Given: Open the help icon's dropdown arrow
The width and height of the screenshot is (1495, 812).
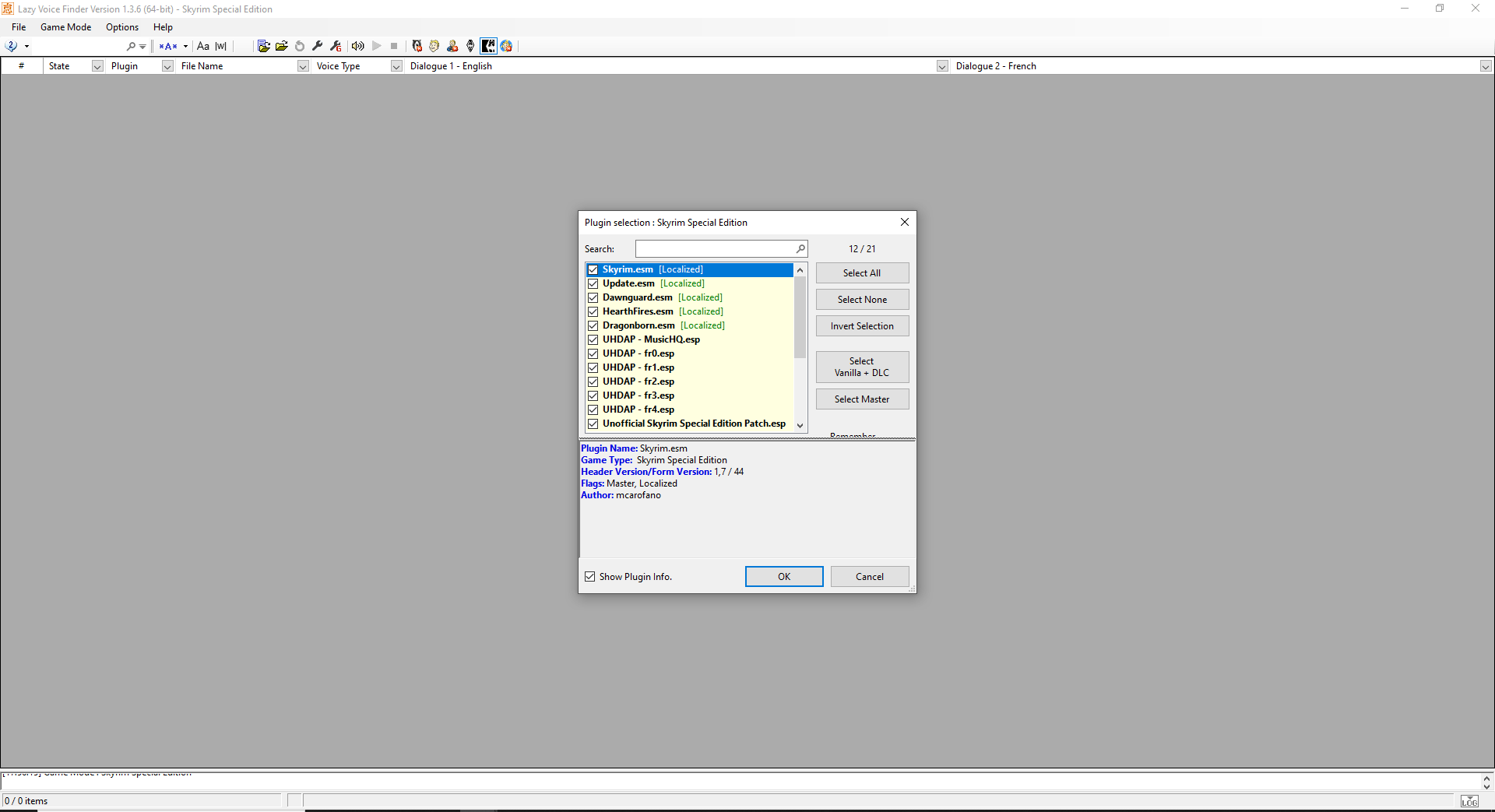Looking at the screenshot, I should click(26, 47).
